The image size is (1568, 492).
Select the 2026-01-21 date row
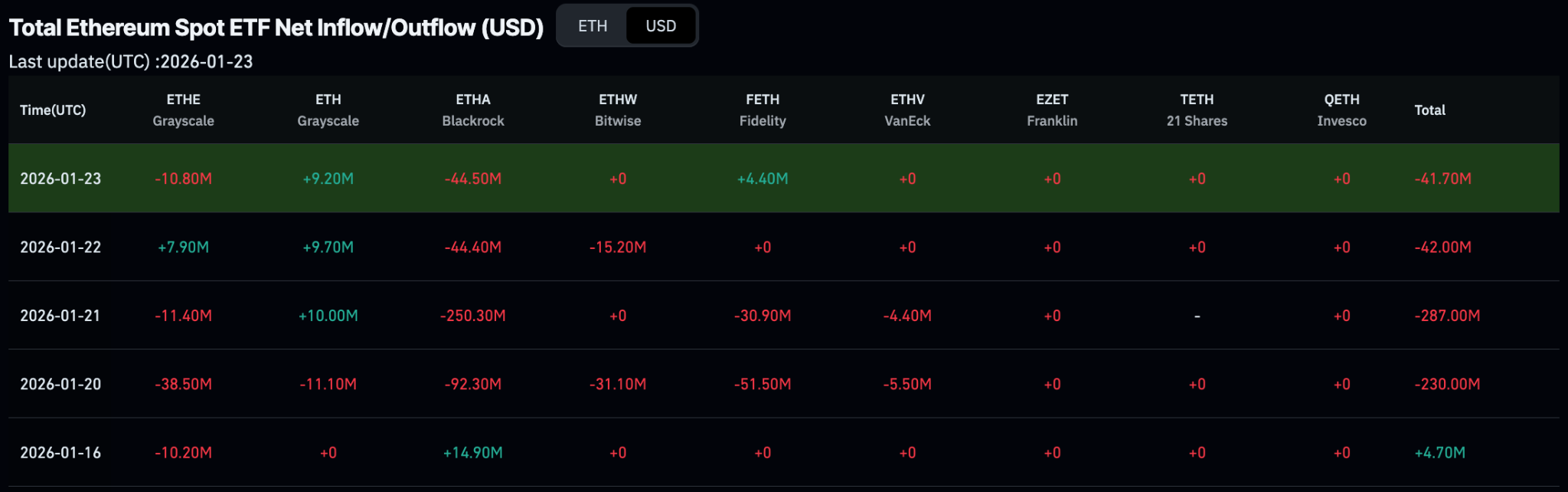[60, 316]
